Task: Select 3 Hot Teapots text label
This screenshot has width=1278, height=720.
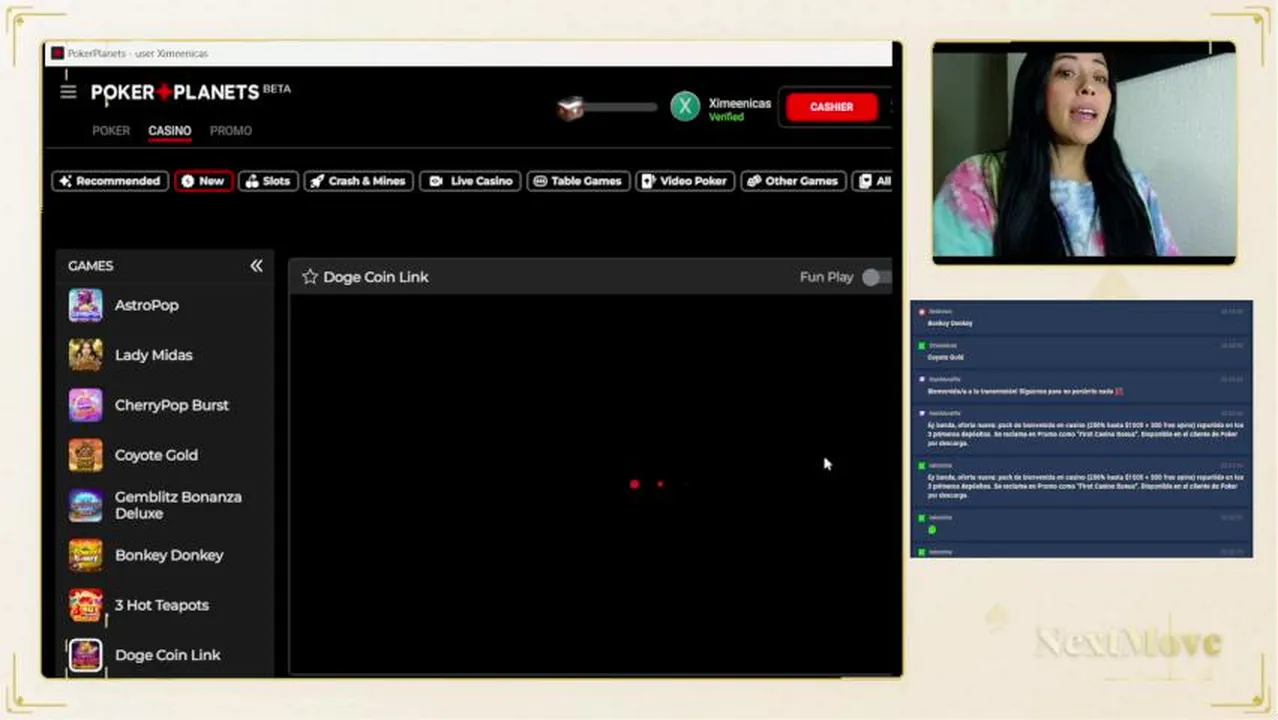Action: [162, 605]
